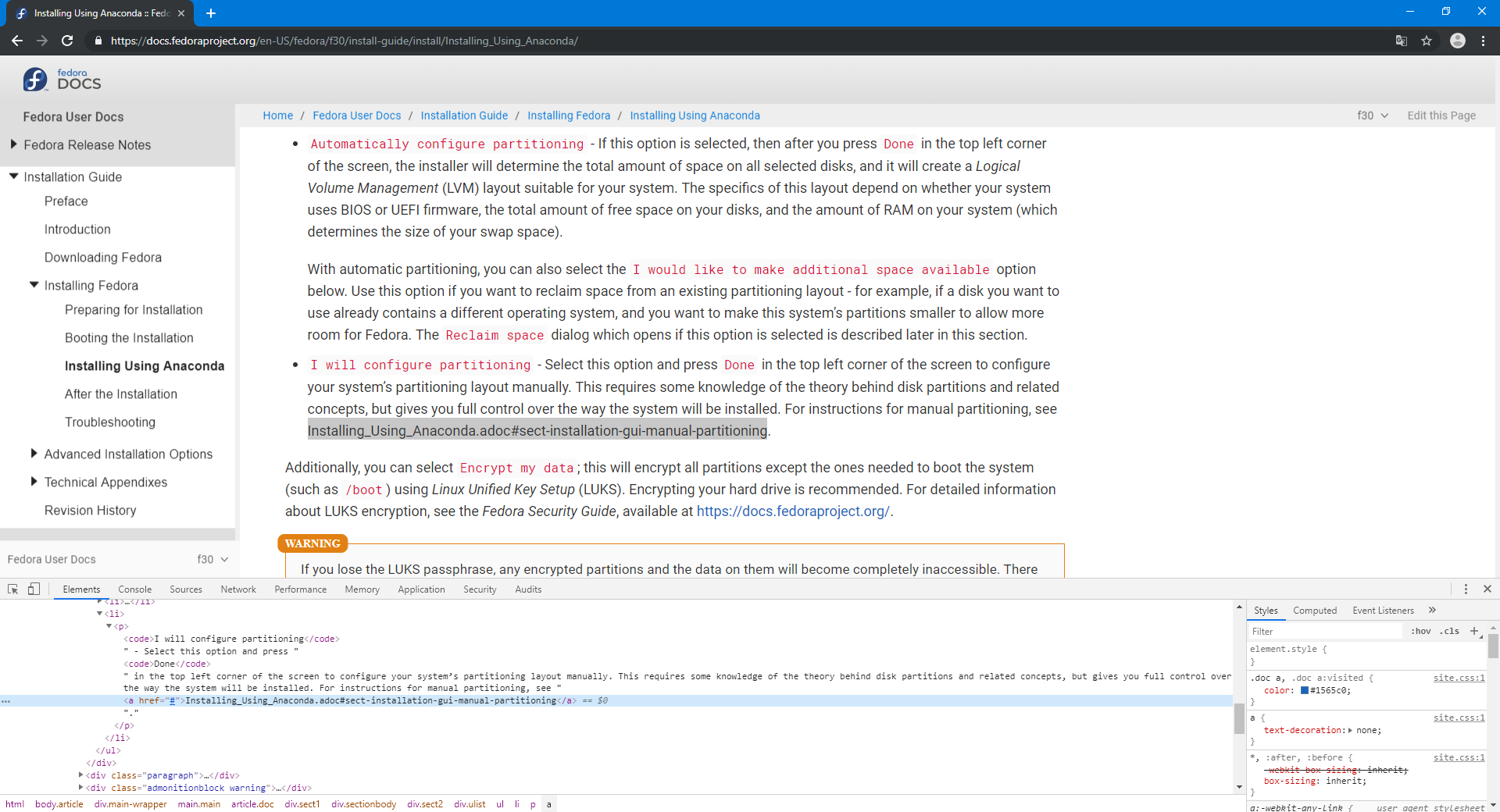Click the Elements row ellipsis actions

[x=6, y=701]
